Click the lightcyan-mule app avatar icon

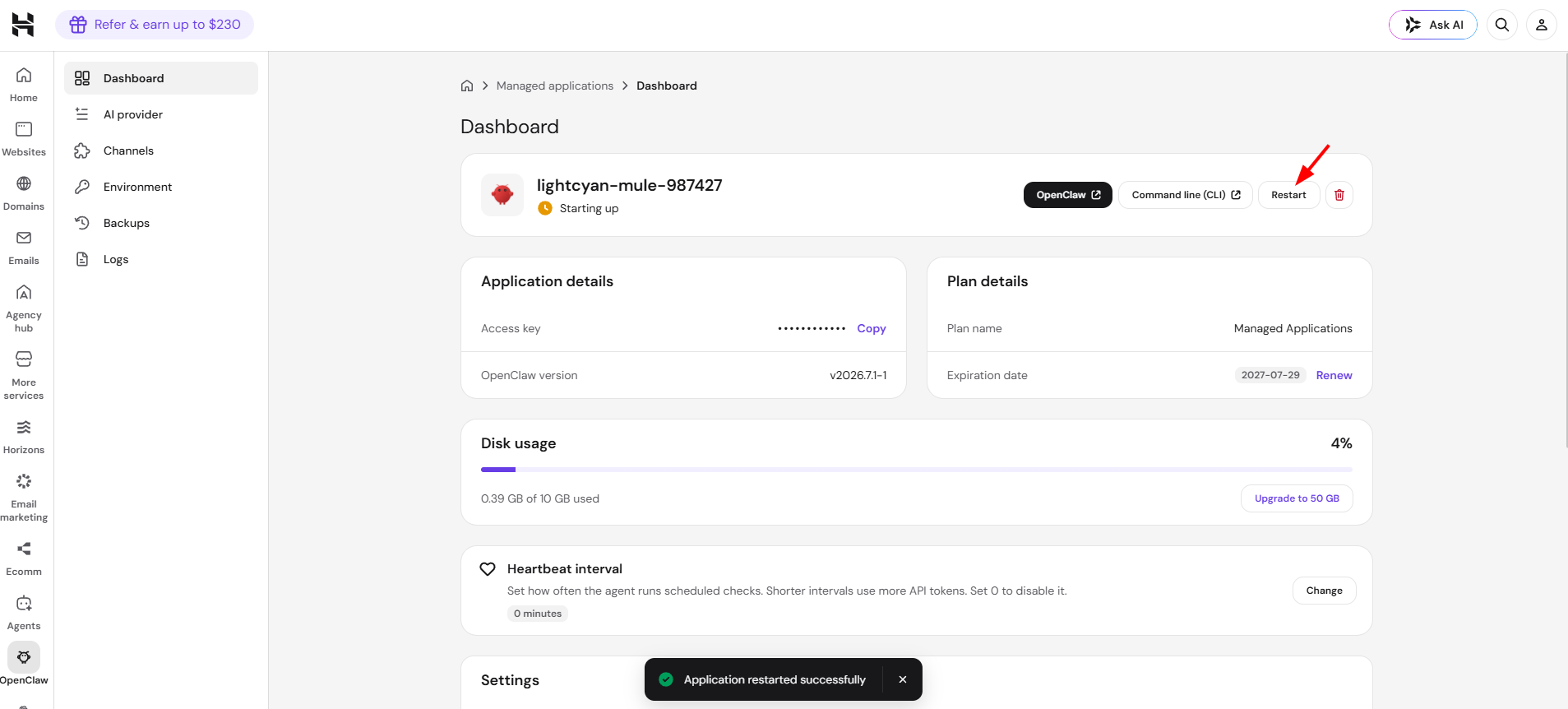coord(502,195)
